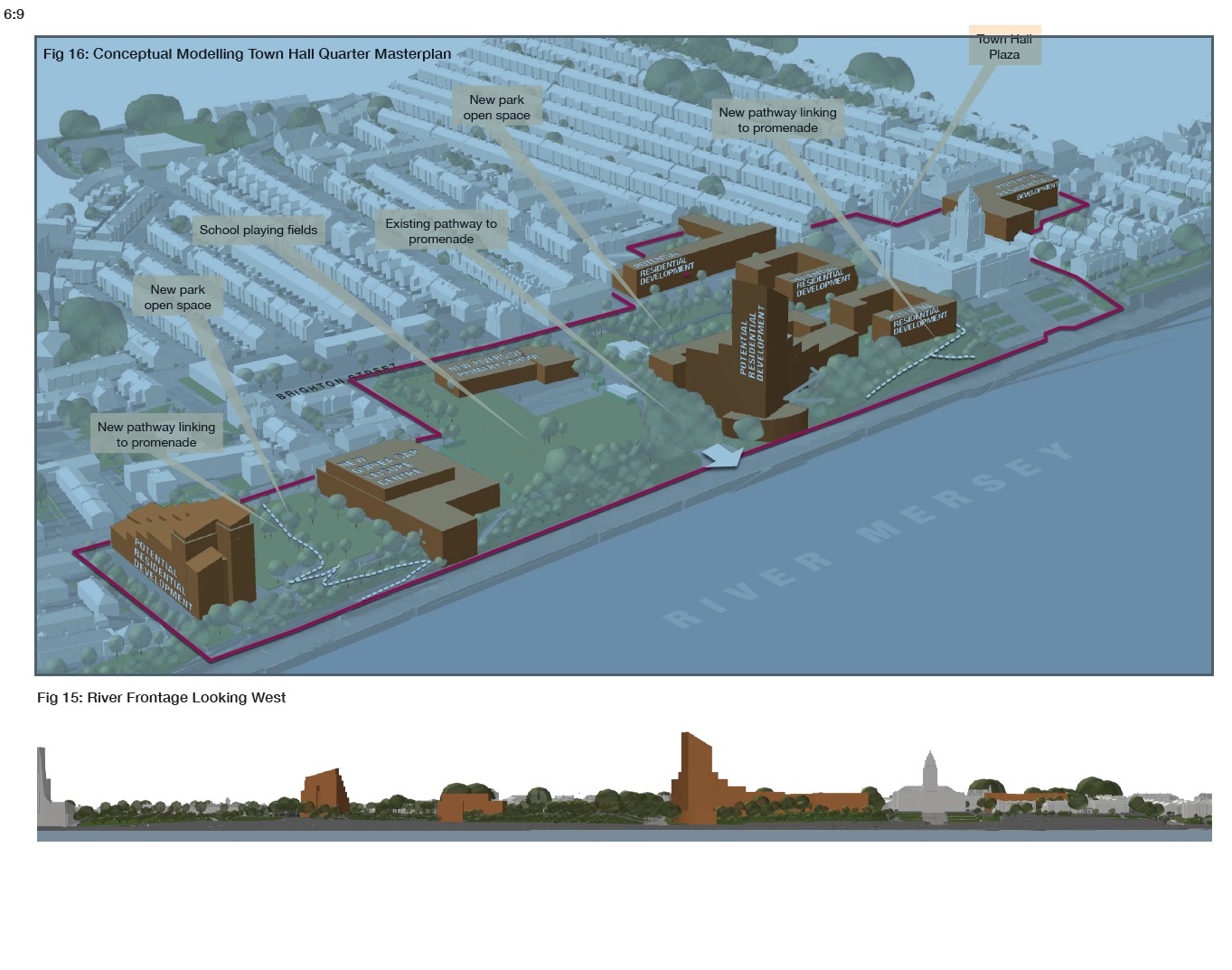Click the blue arrow on the promenade
1232x970 pixels.
coord(723,457)
